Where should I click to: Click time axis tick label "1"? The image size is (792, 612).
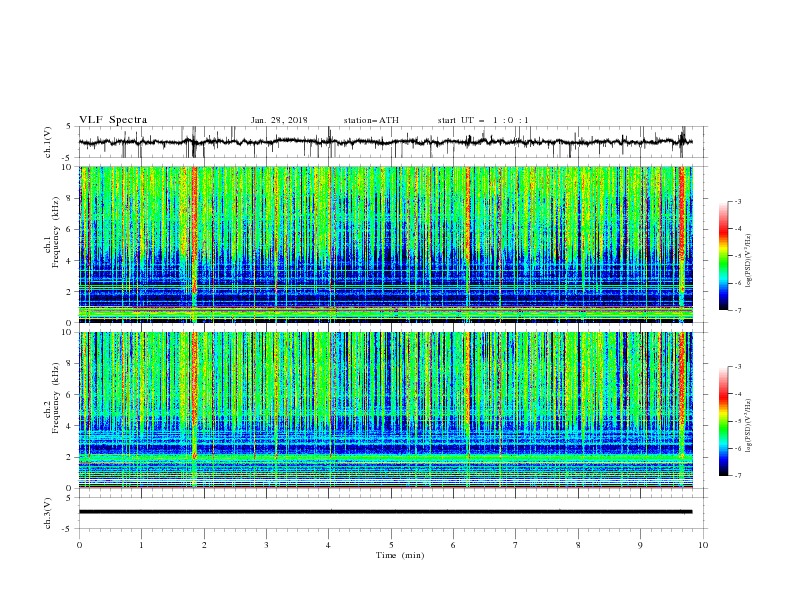coord(141,545)
